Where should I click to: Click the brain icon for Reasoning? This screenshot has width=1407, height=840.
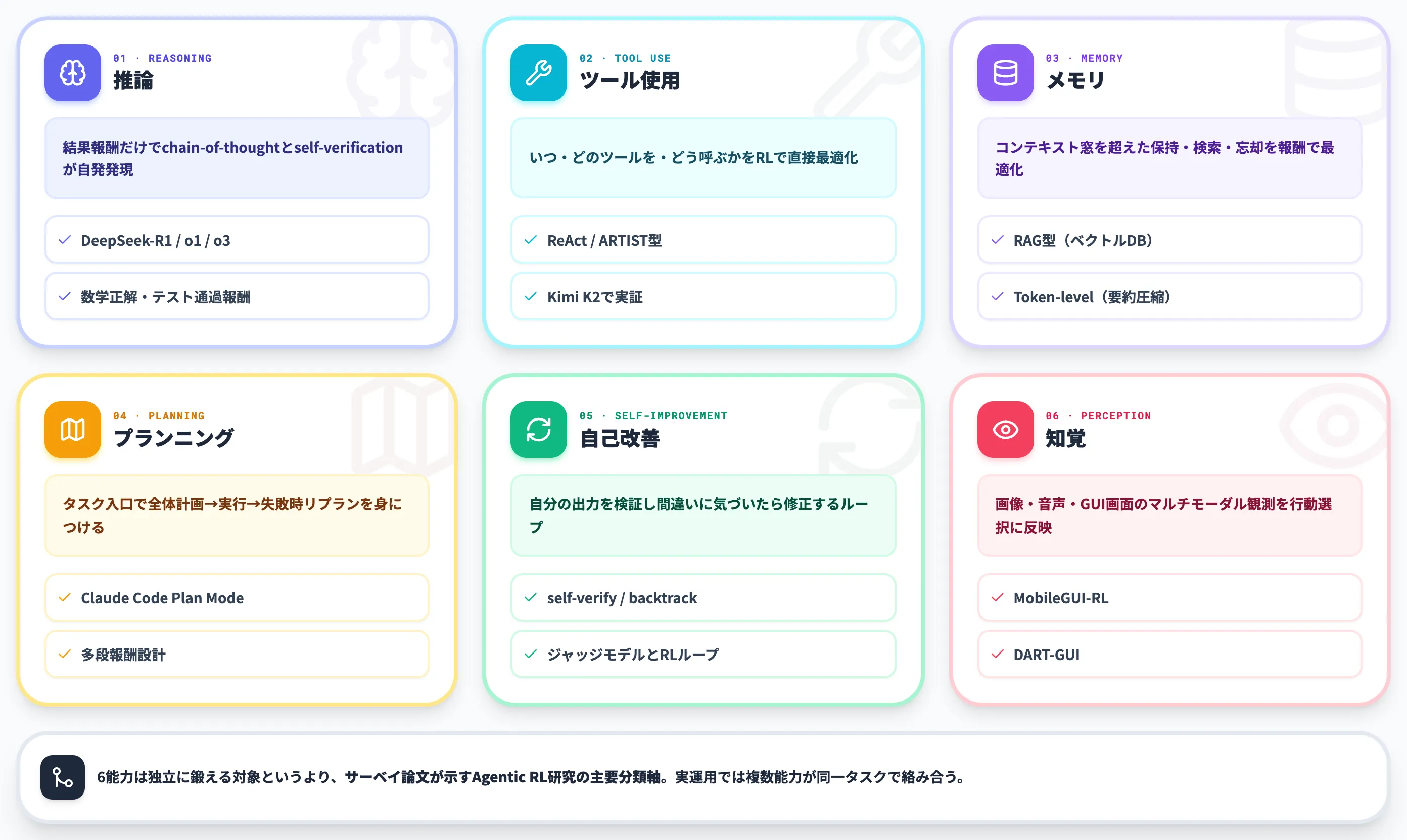click(x=72, y=72)
